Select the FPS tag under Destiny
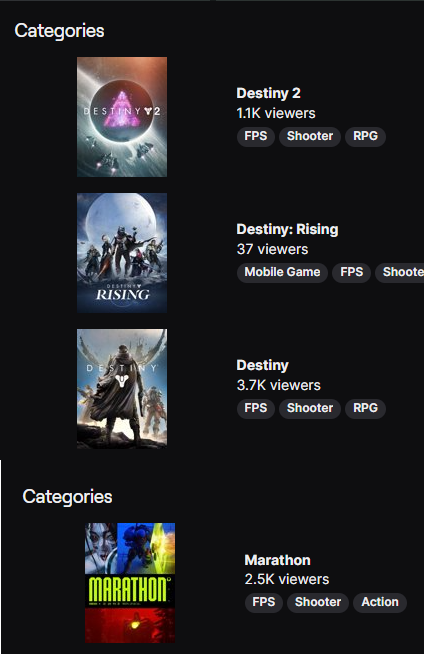 [x=256, y=408]
